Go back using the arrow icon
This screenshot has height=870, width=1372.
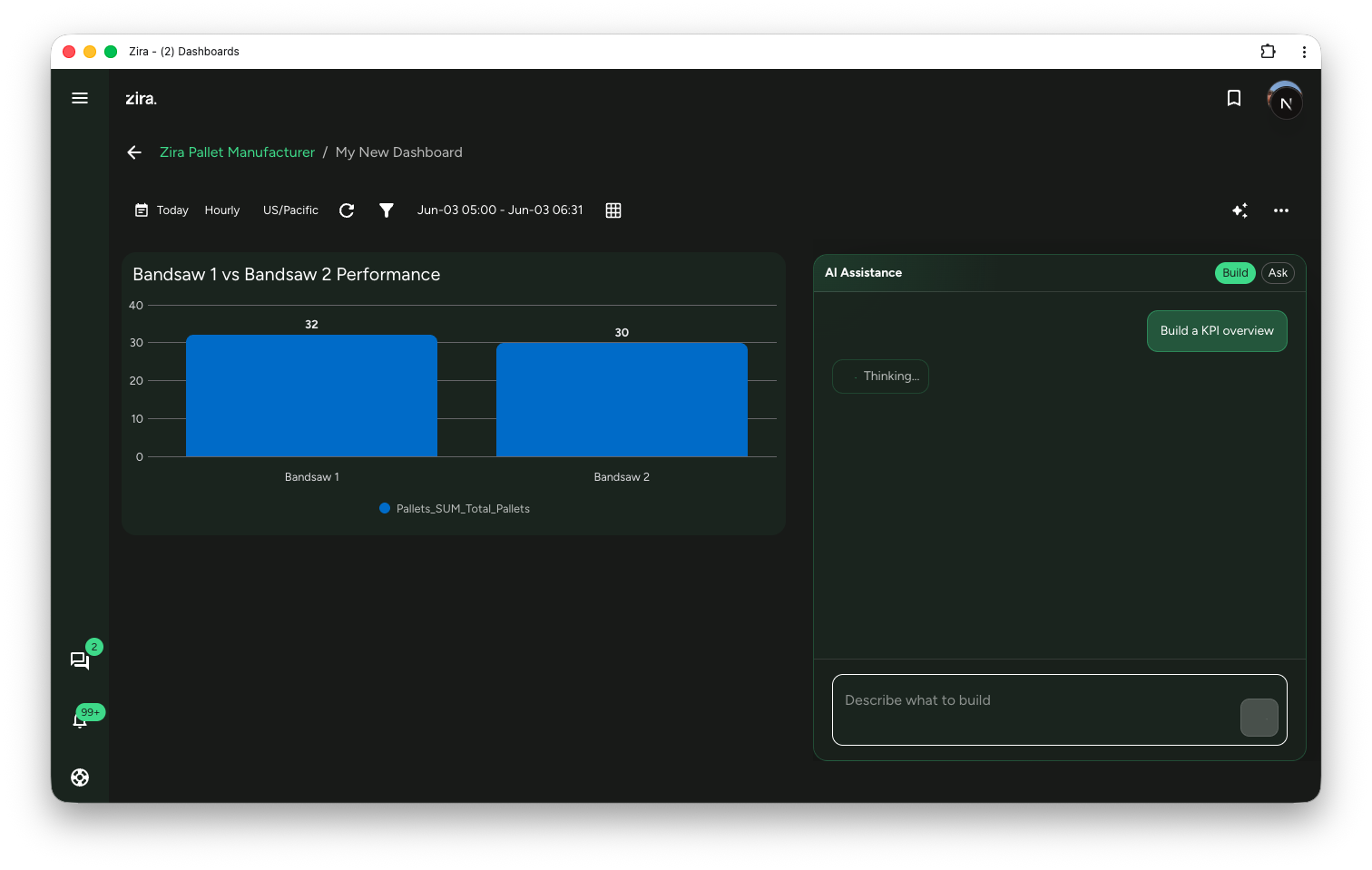134,152
